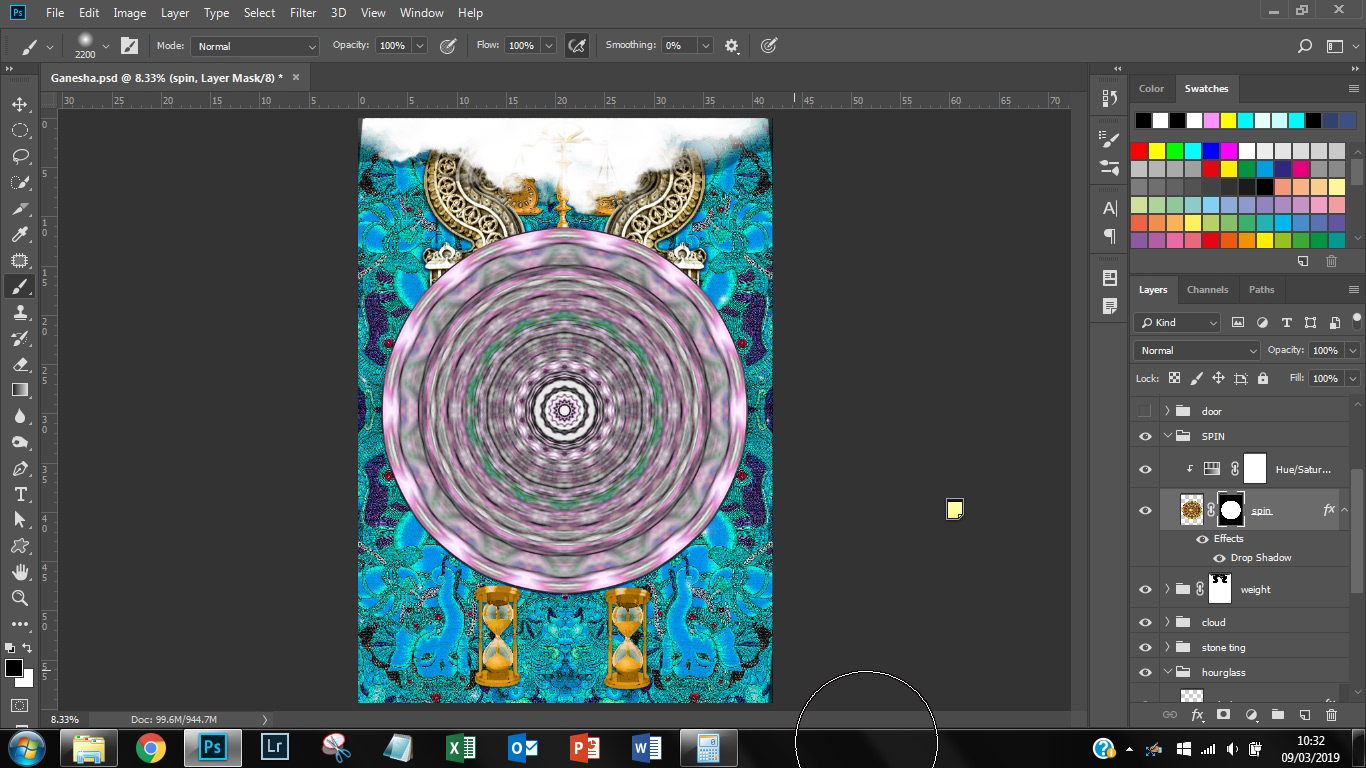Viewport: 1366px width, 768px height.
Task: Toggle Drop Shadow effect visibility
Action: [x=1219, y=558]
